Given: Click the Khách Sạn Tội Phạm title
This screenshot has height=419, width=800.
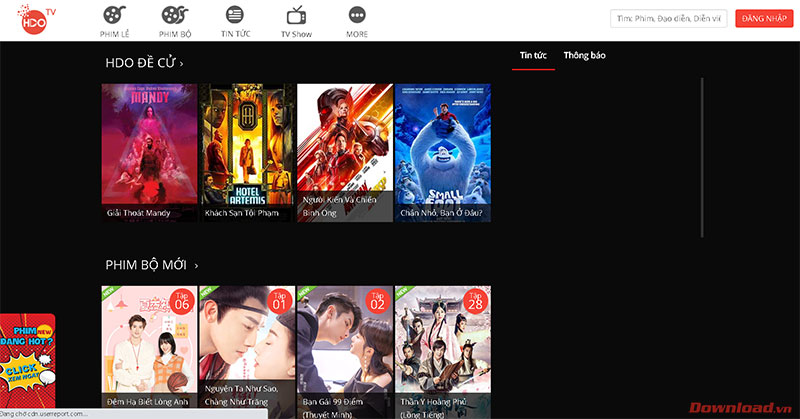Looking at the screenshot, I should click(x=242, y=213).
